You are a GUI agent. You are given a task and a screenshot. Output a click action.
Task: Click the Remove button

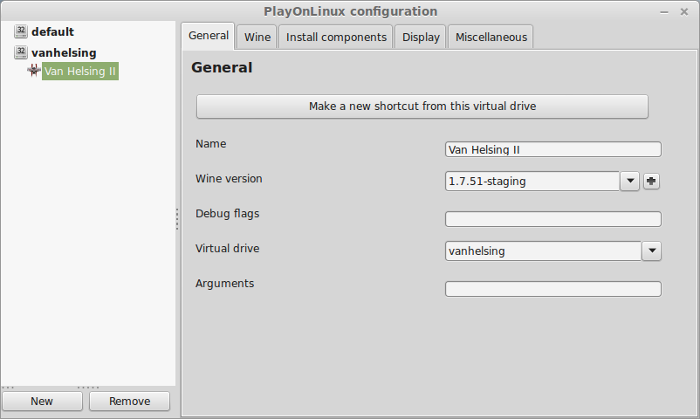click(129, 401)
